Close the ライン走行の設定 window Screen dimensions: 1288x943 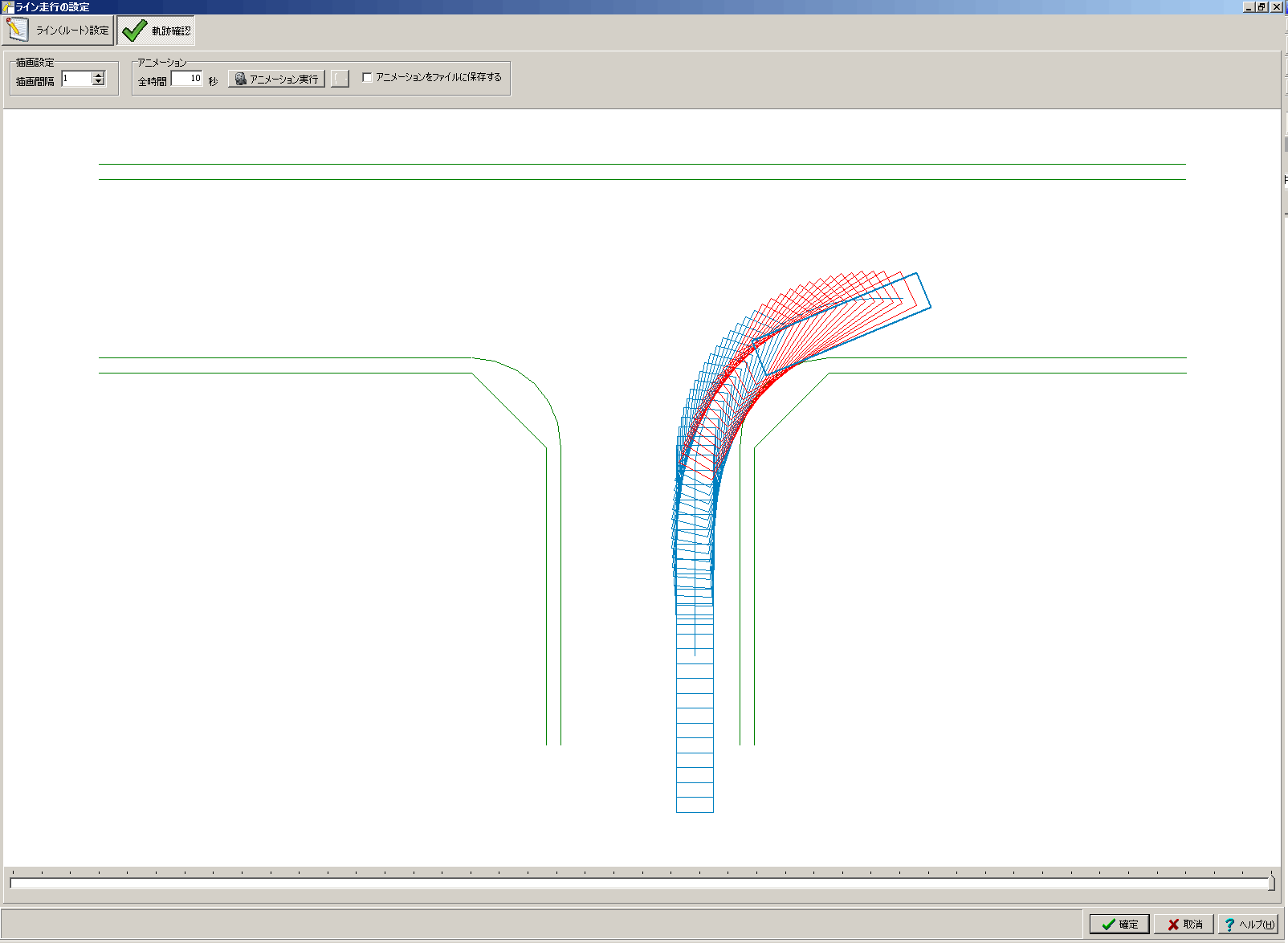click(1276, 6)
